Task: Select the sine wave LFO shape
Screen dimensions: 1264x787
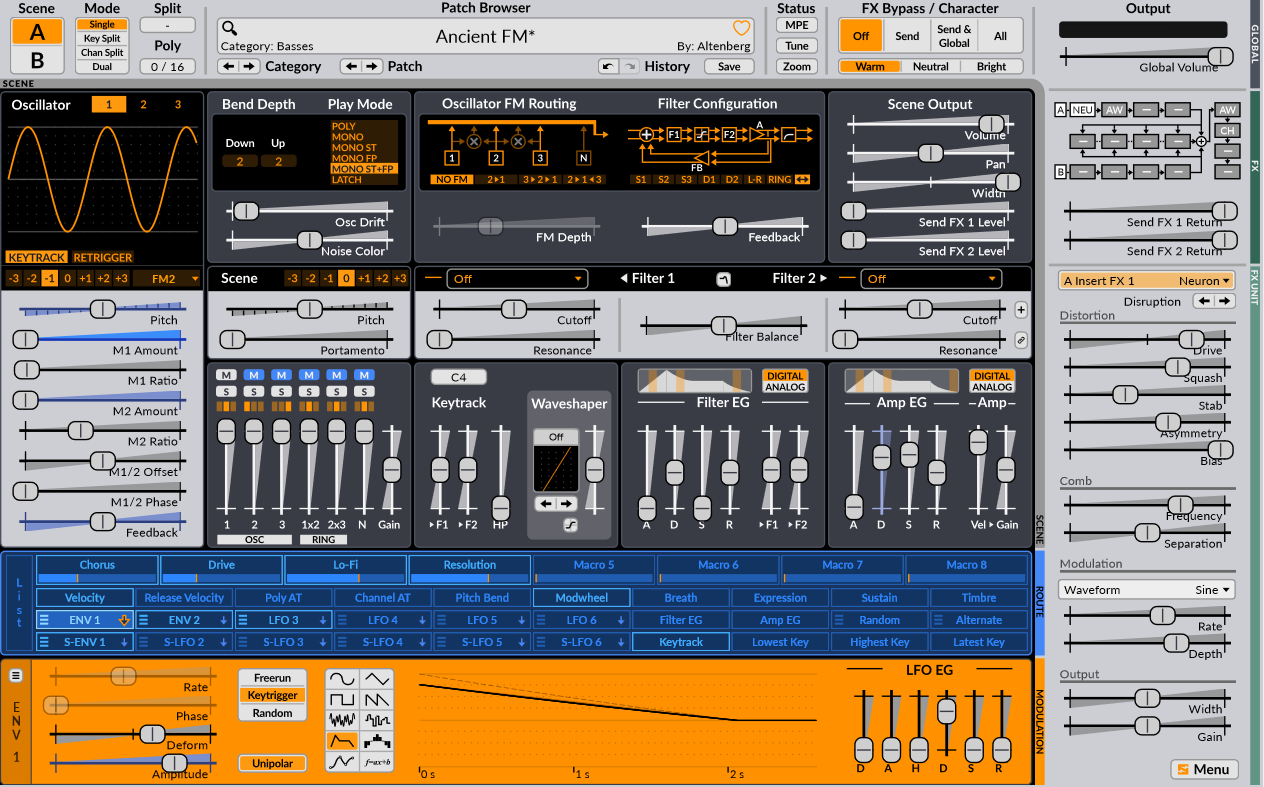Action: [342, 679]
